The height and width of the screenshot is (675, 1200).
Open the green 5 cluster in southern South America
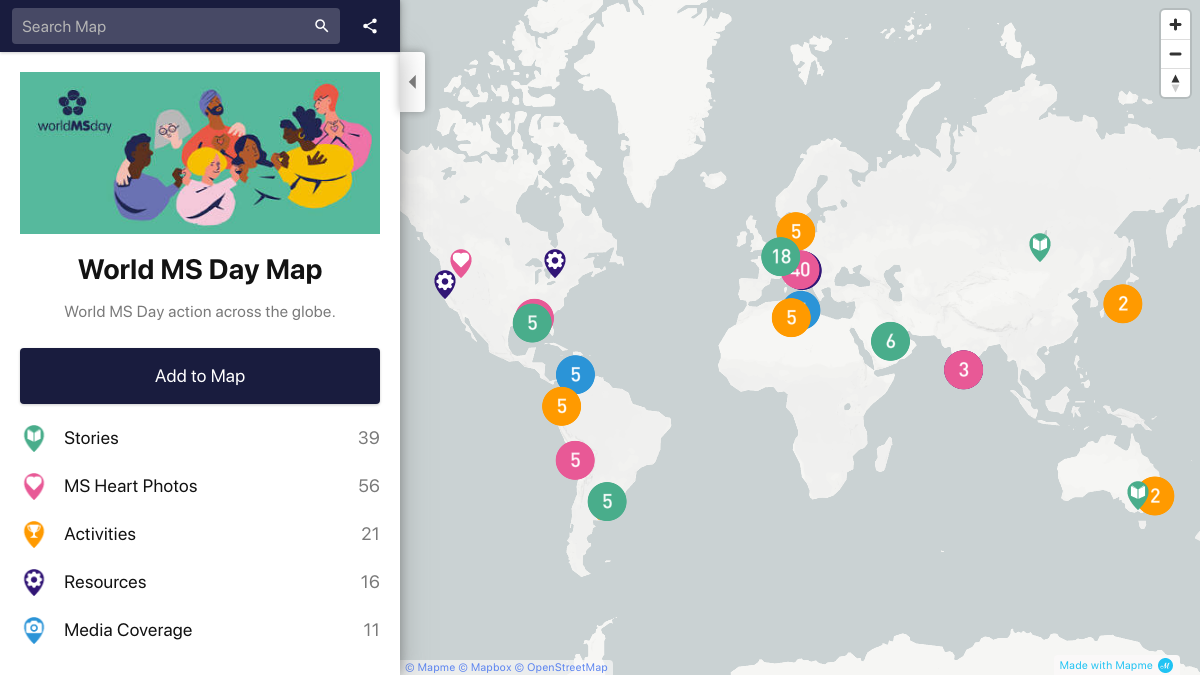click(607, 501)
